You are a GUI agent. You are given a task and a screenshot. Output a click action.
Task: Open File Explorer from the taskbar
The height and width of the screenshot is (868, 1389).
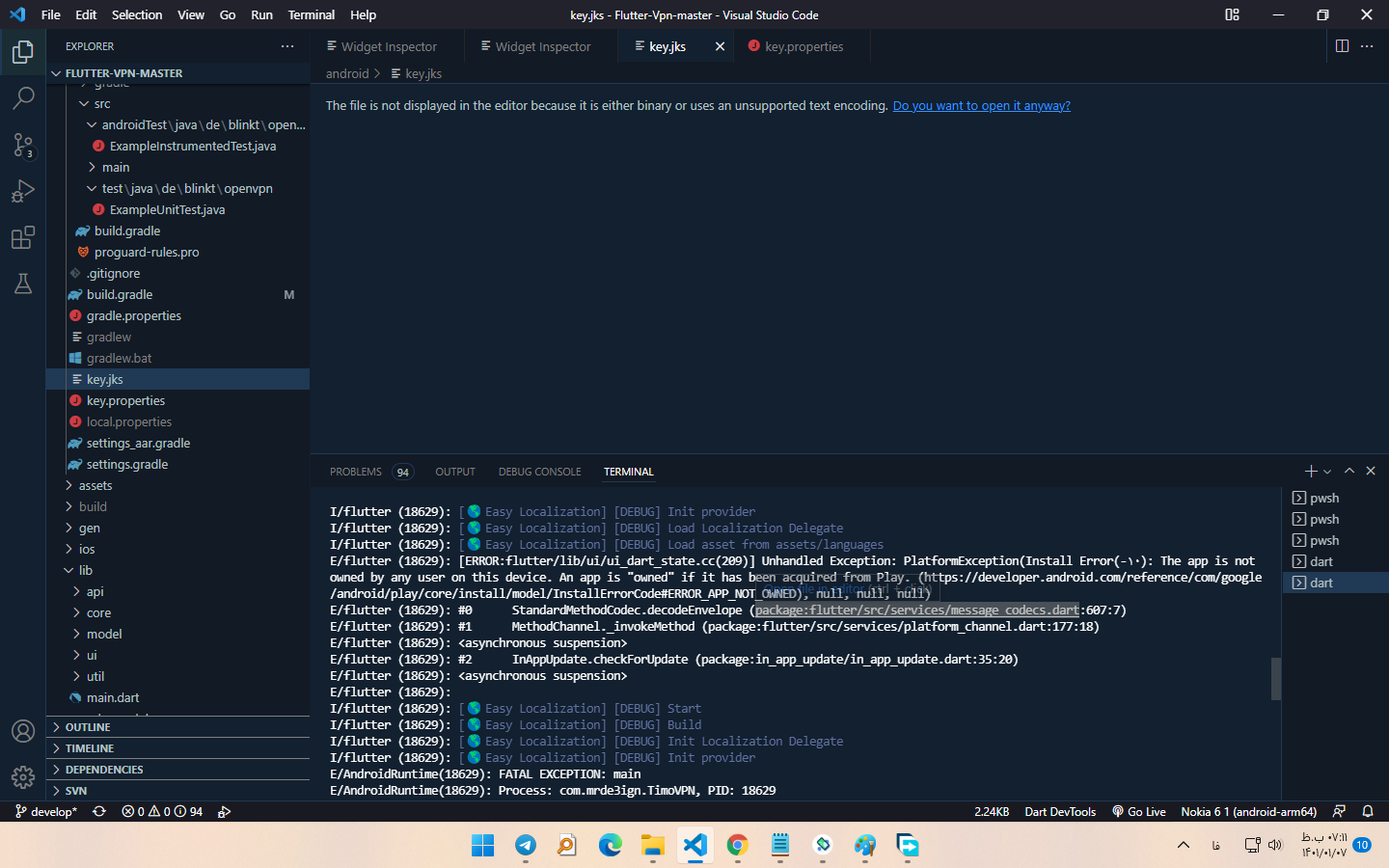[x=653, y=846]
